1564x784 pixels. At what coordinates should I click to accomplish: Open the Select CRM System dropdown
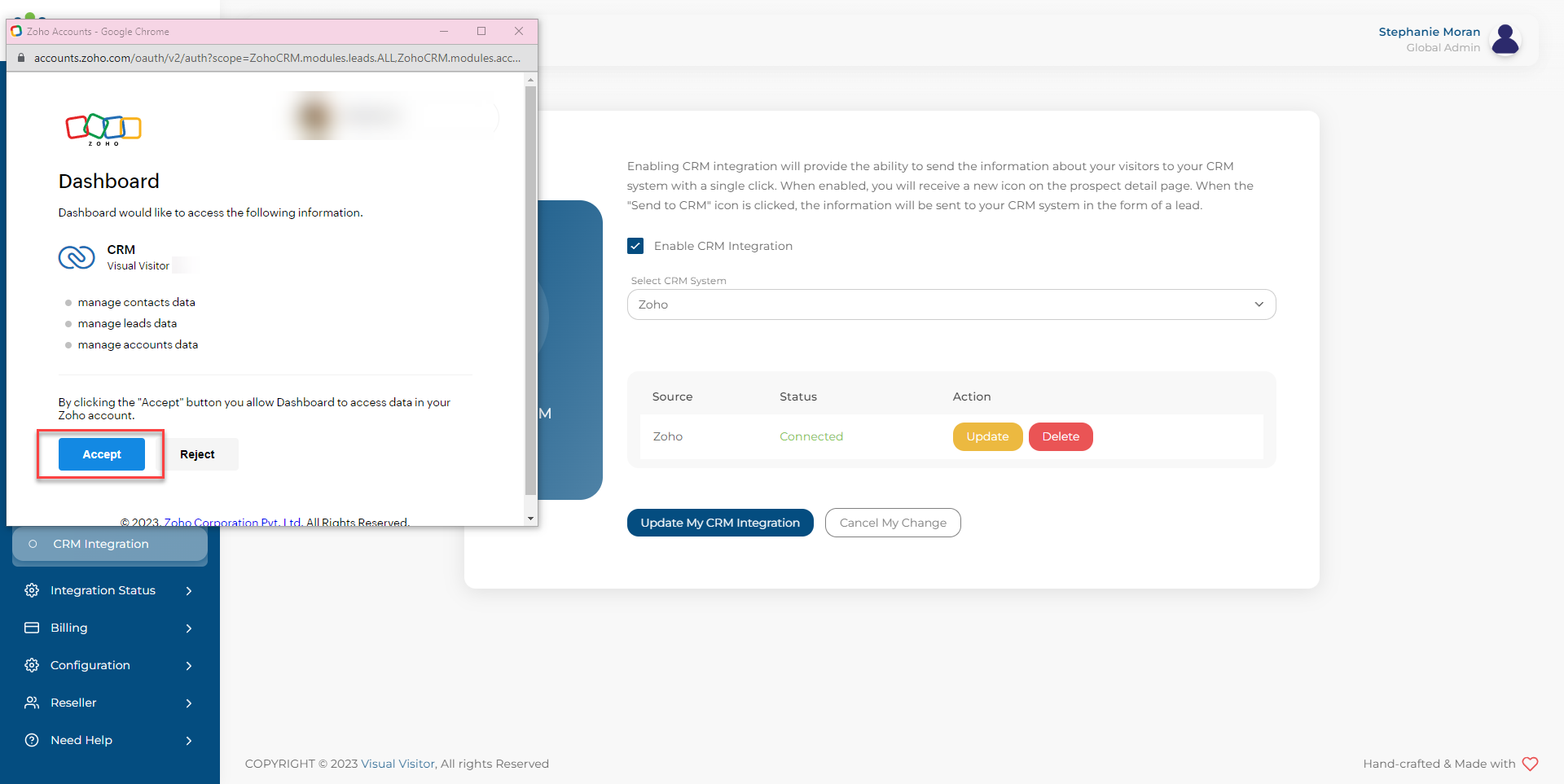point(951,304)
